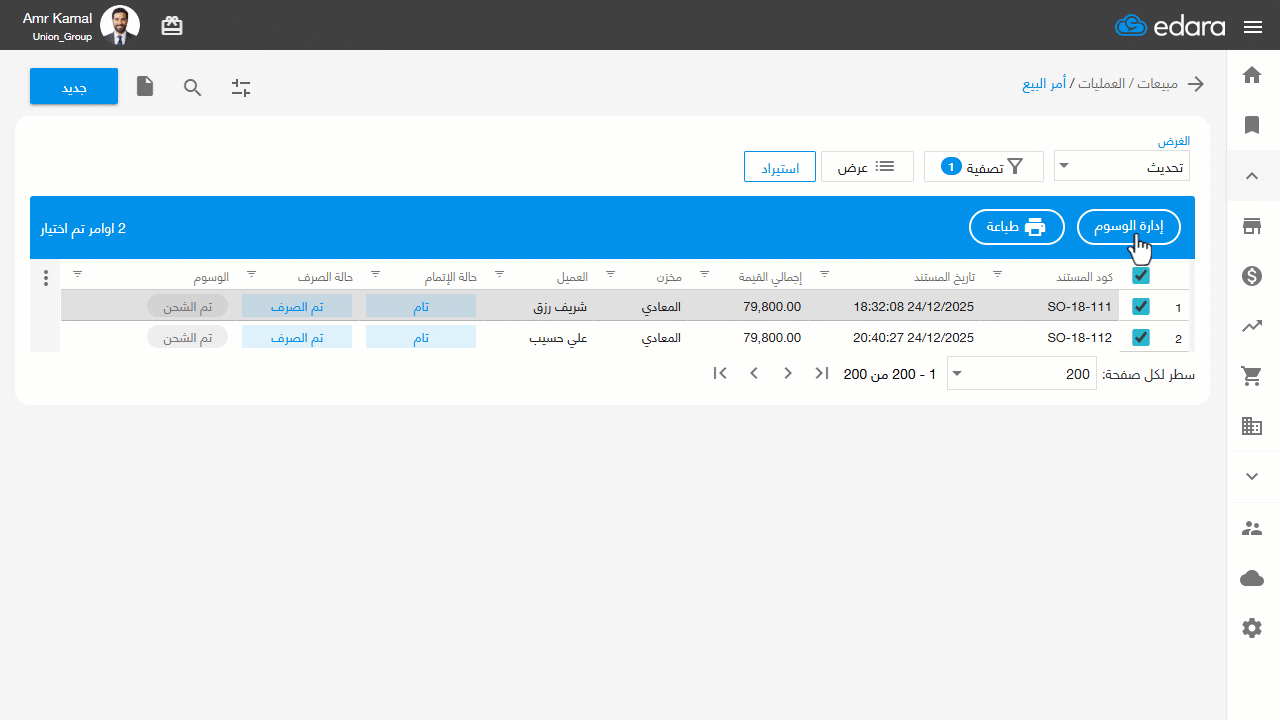Open the trending reports icon

click(x=1252, y=326)
